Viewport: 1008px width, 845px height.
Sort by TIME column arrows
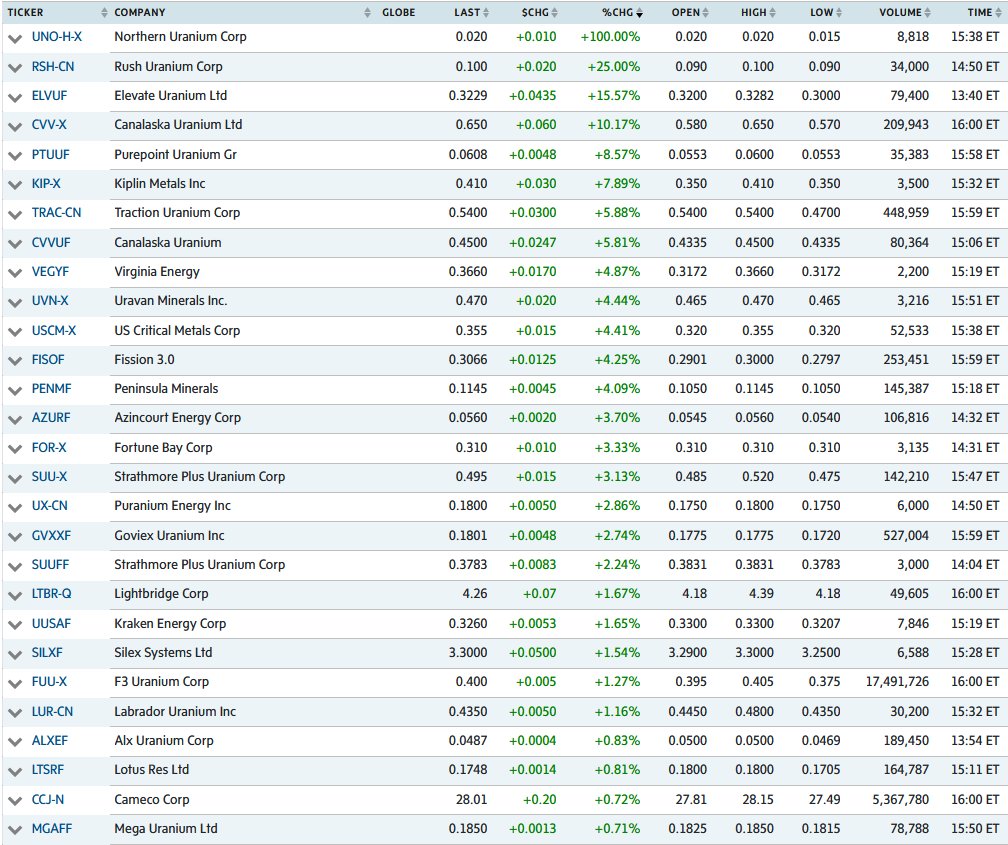point(997,12)
